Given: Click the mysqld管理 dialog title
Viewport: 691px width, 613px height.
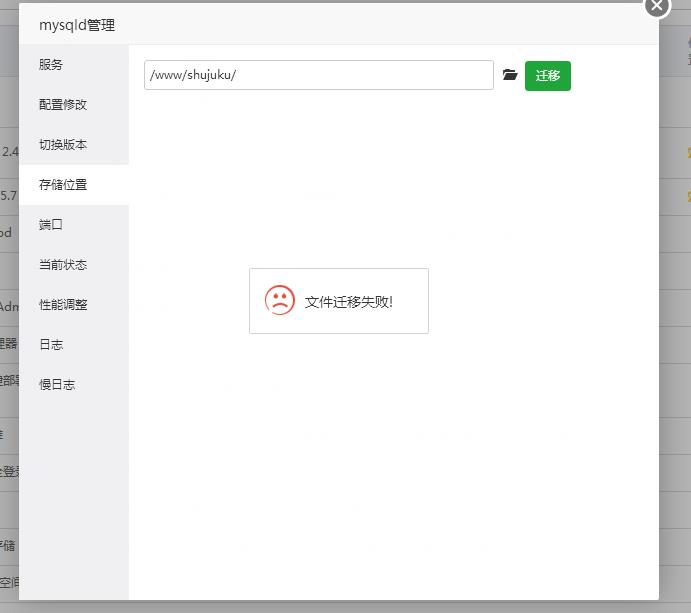Looking at the screenshot, I should click(x=77, y=25).
